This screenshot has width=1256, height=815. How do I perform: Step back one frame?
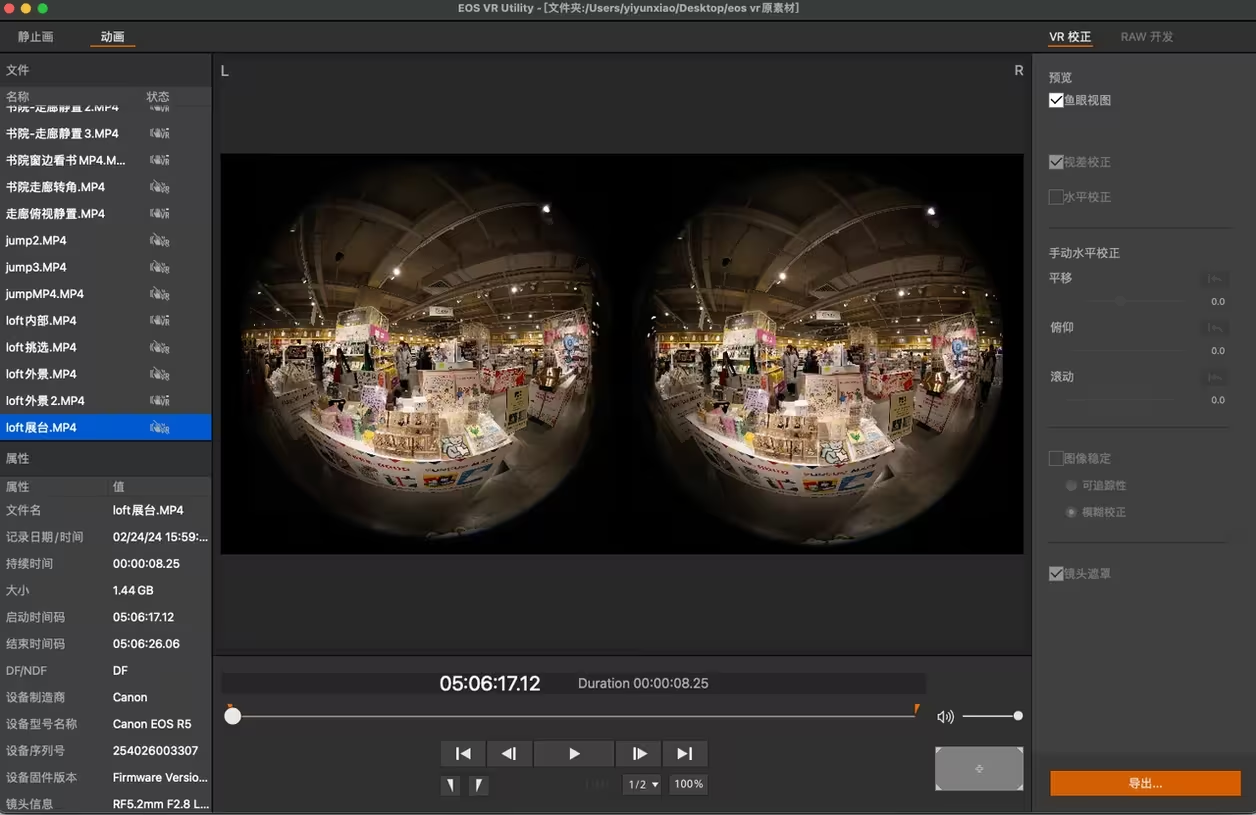(509, 753)
